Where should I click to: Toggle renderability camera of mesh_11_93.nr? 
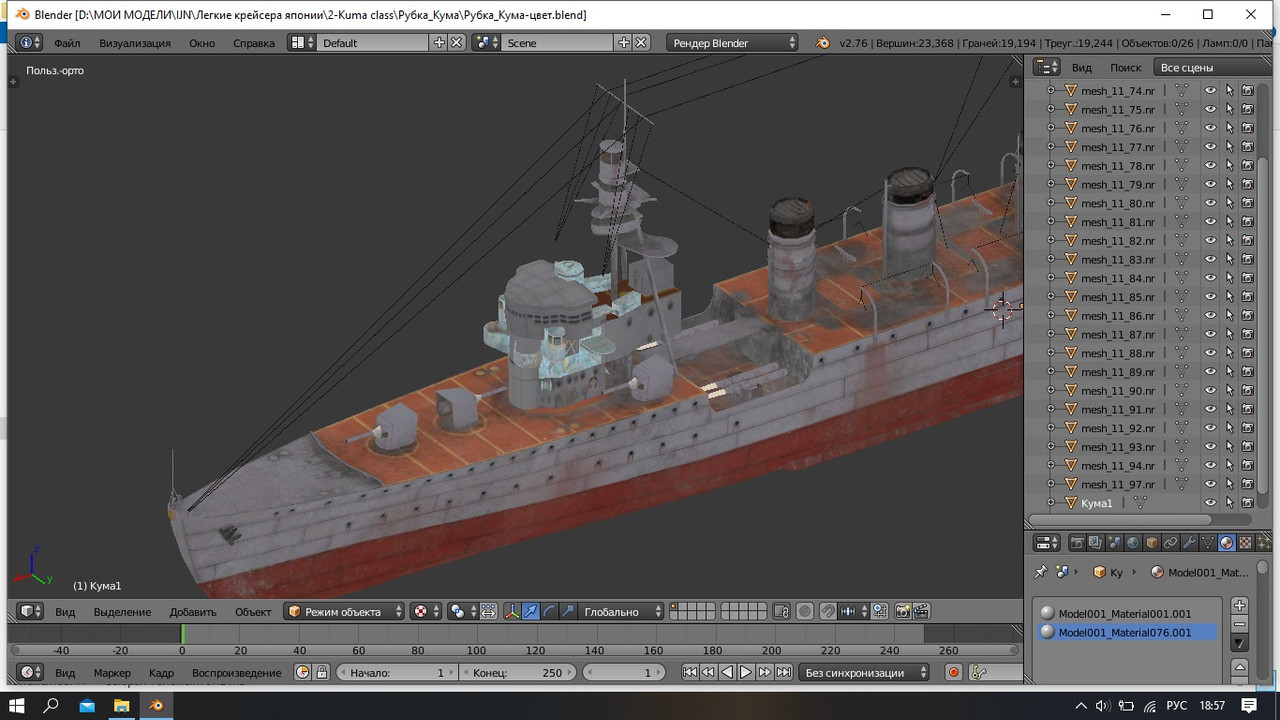(1248, 447)
